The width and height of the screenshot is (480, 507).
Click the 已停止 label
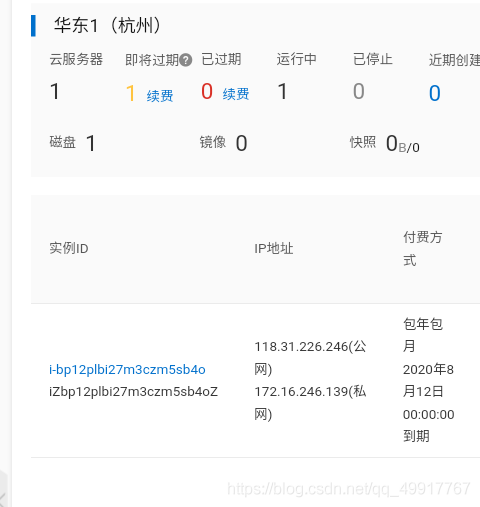tap(373, 59)
